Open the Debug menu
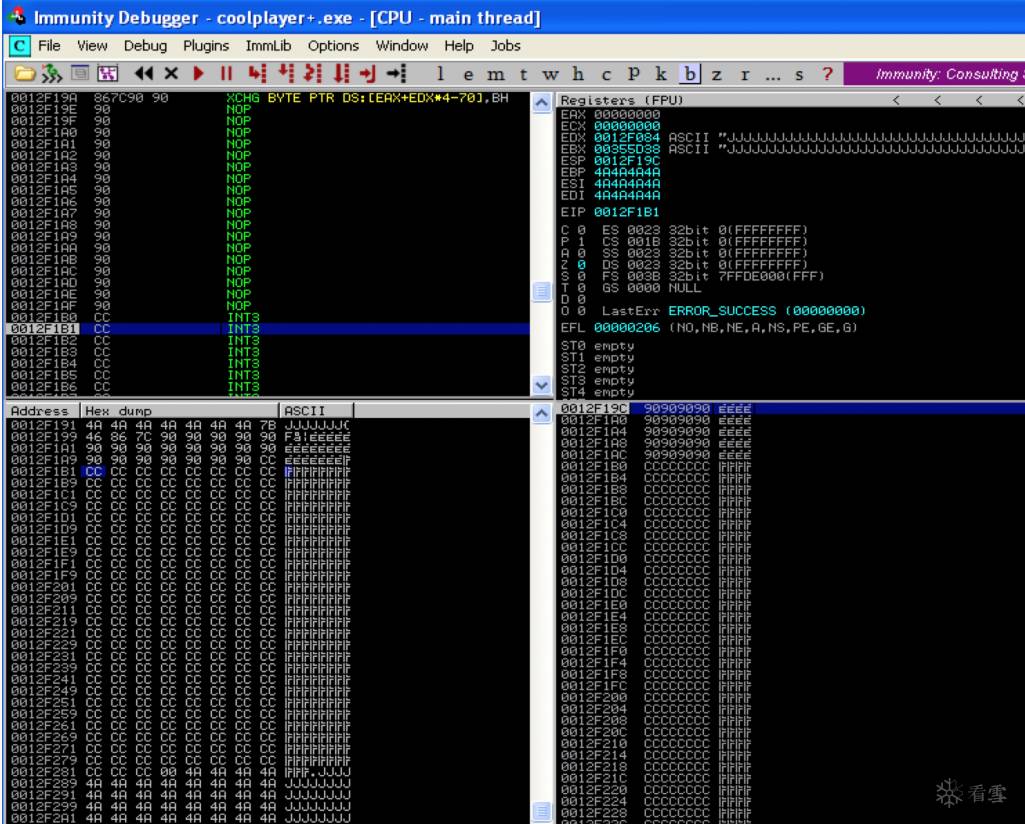This screenshot has width=1025, height=824. point(145,46)
